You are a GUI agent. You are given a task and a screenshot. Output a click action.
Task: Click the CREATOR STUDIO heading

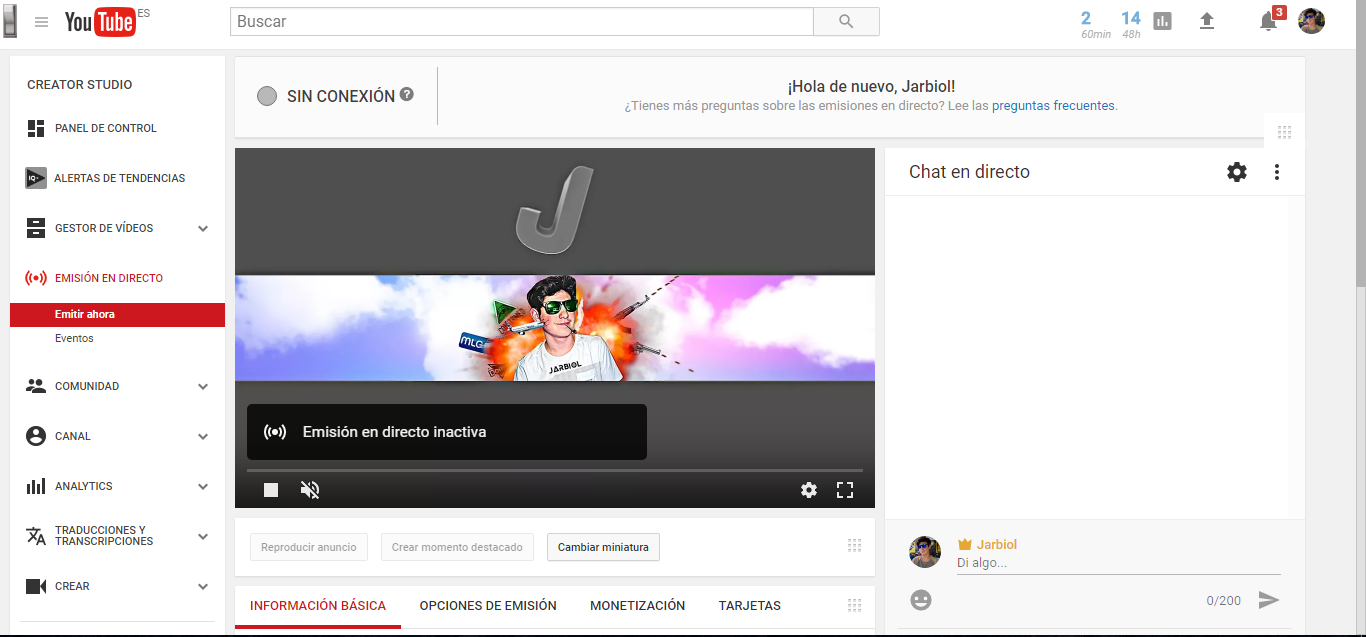pos(80,85)
